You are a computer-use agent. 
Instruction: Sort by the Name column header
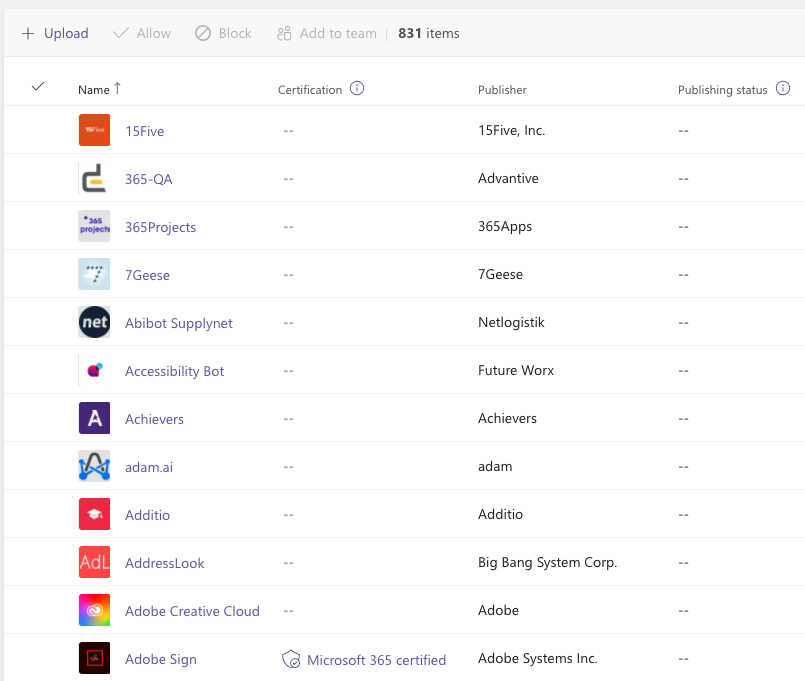pos(94,90)
